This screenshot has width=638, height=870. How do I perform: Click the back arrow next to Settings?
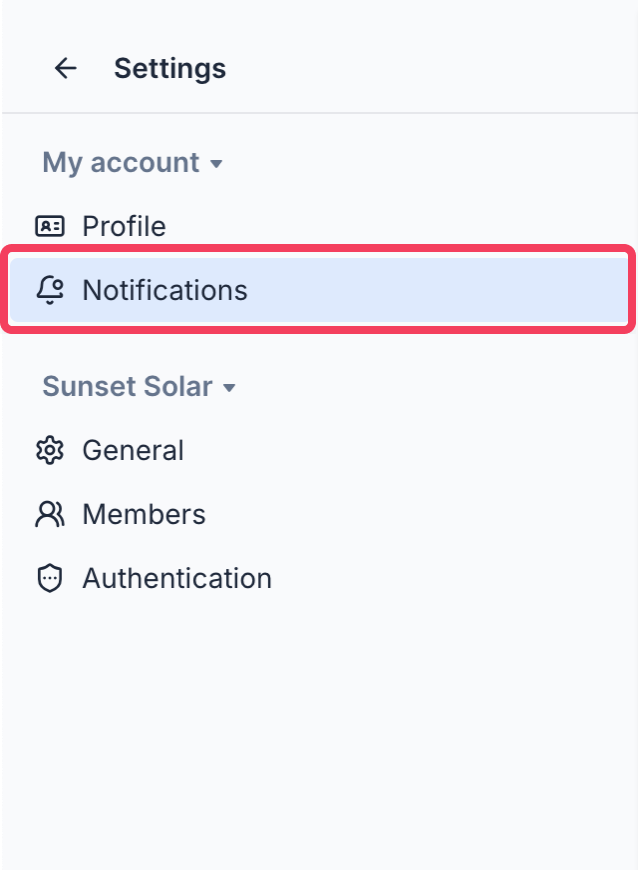[65, 68]
